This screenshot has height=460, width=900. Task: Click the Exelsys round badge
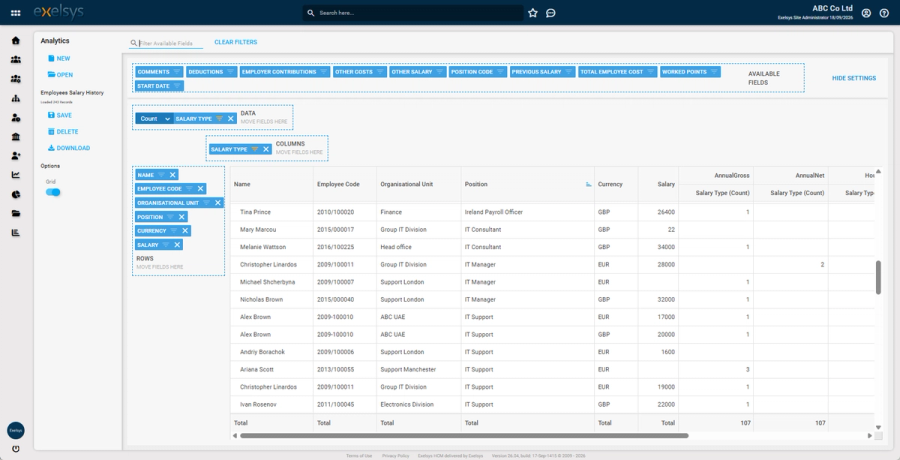[x=15, y=430]
